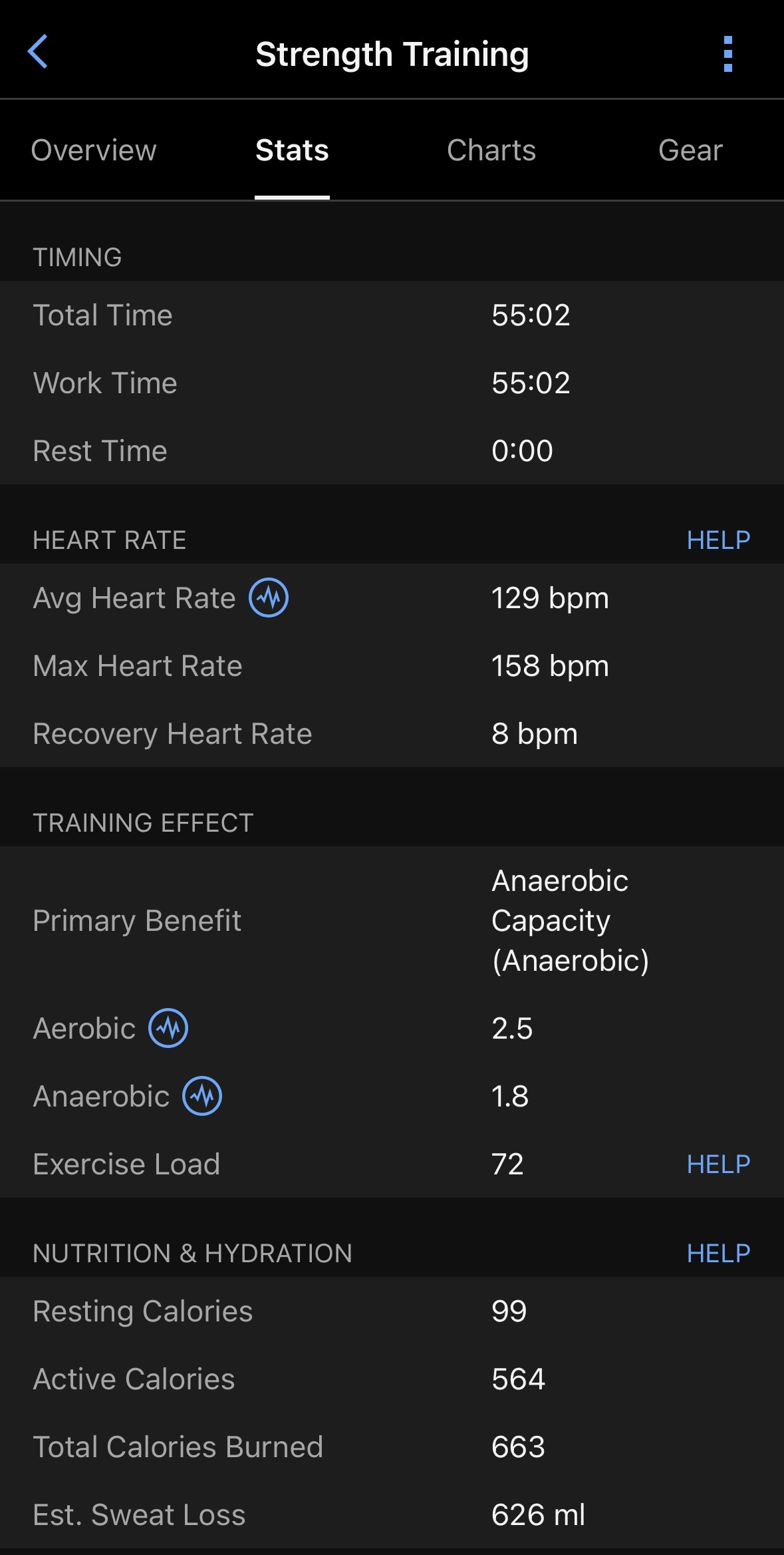Tap the Anaerobic training effect icon
The image size is (784, 1555).
[x=202, y=1096]
